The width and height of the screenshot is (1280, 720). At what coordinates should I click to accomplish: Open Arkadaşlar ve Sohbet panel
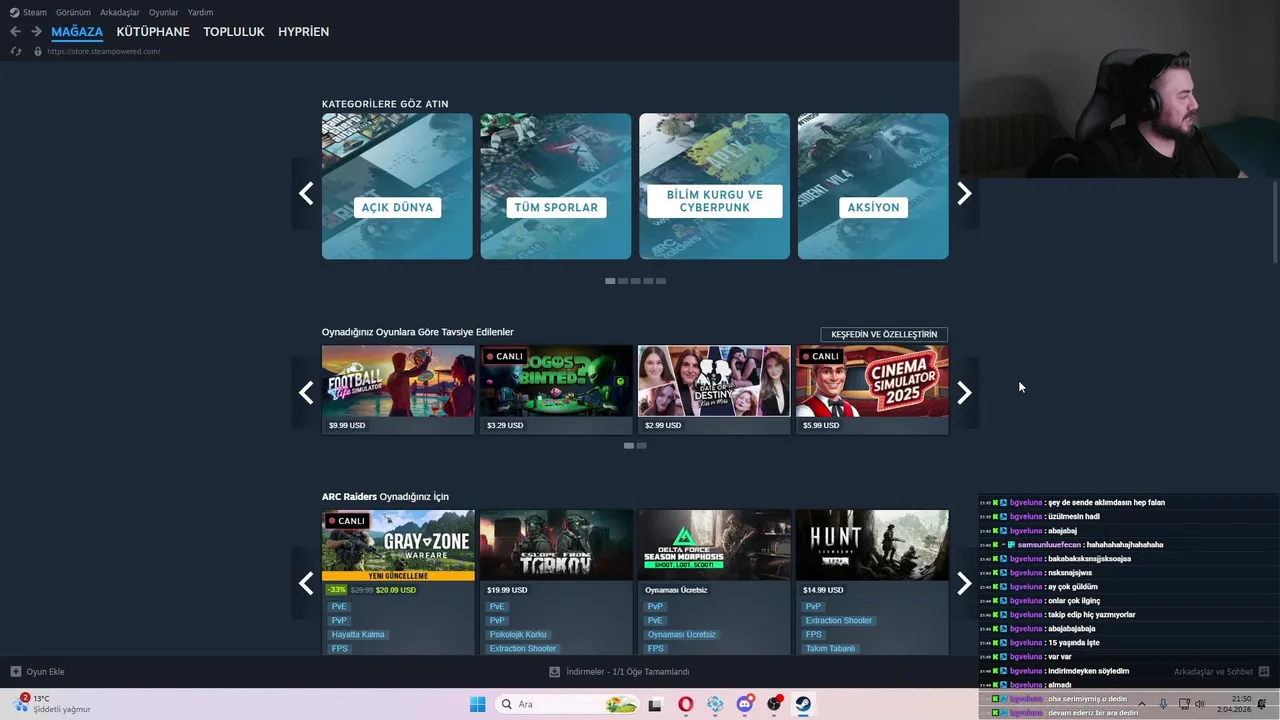[1221, 672]
